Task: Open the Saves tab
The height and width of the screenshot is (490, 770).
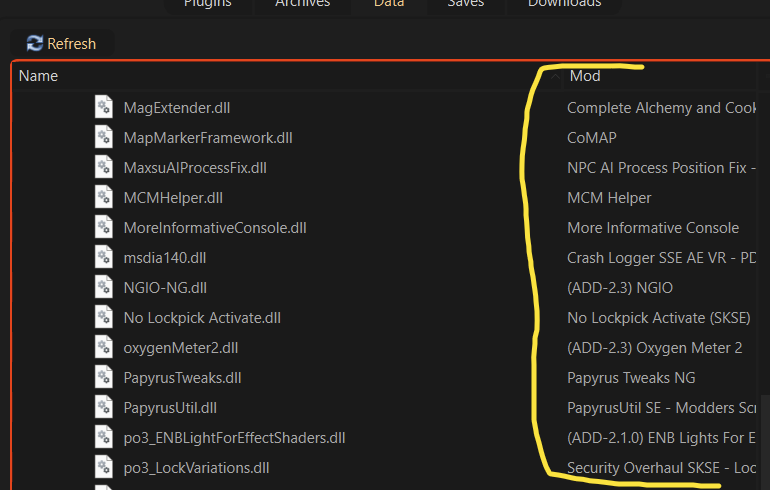Action: click(x=465, y=4)
